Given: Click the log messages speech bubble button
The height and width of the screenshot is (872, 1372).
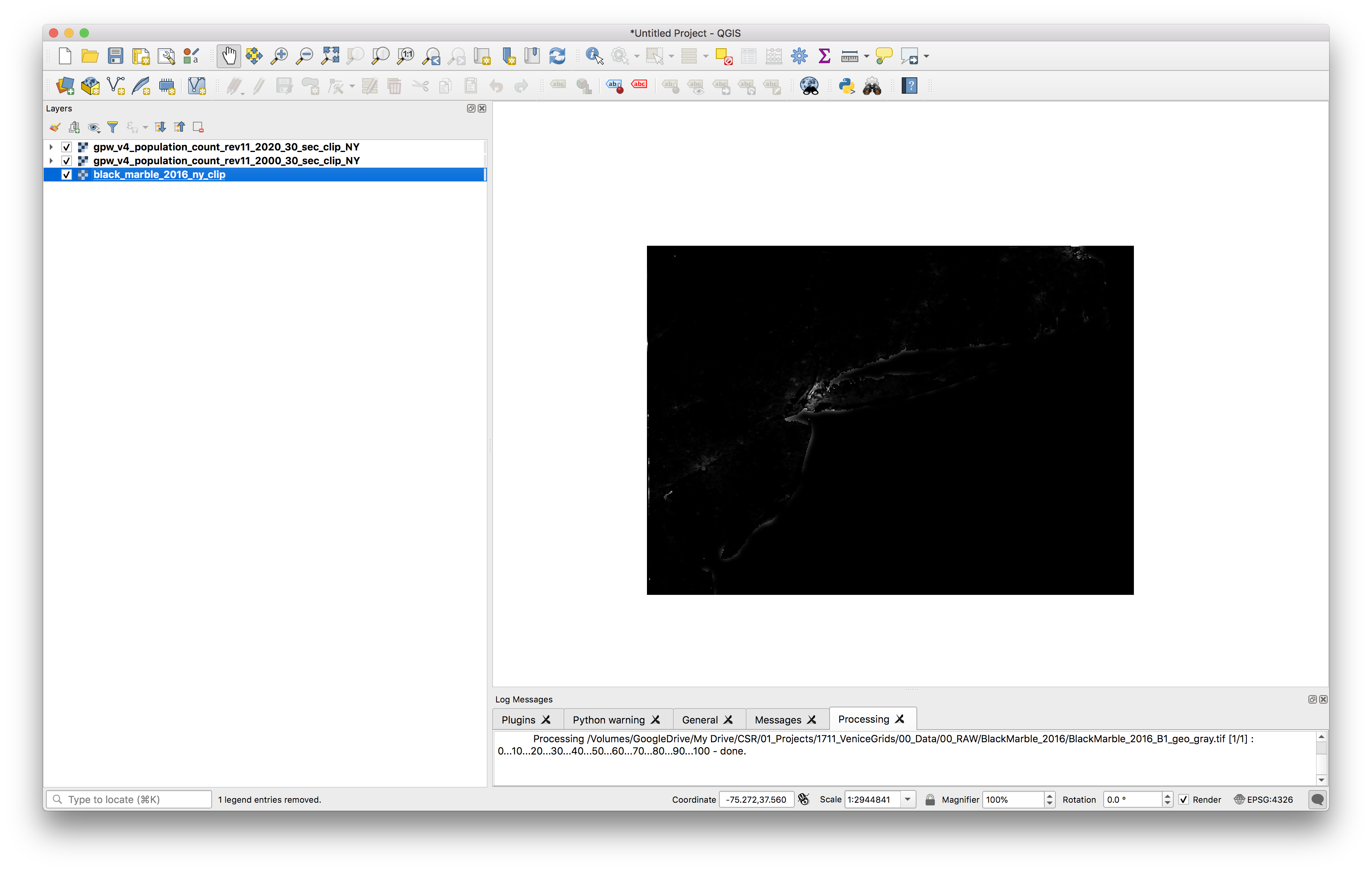Looking at the screenshot, I should [1317, 799].
